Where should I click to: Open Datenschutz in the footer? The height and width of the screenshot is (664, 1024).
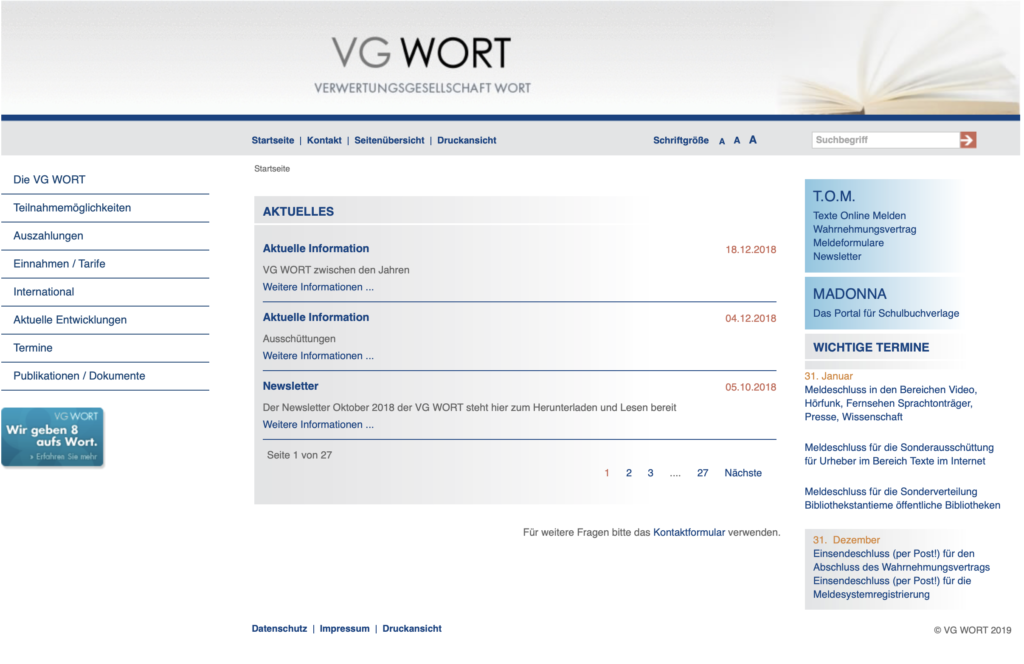pos(280,629)
